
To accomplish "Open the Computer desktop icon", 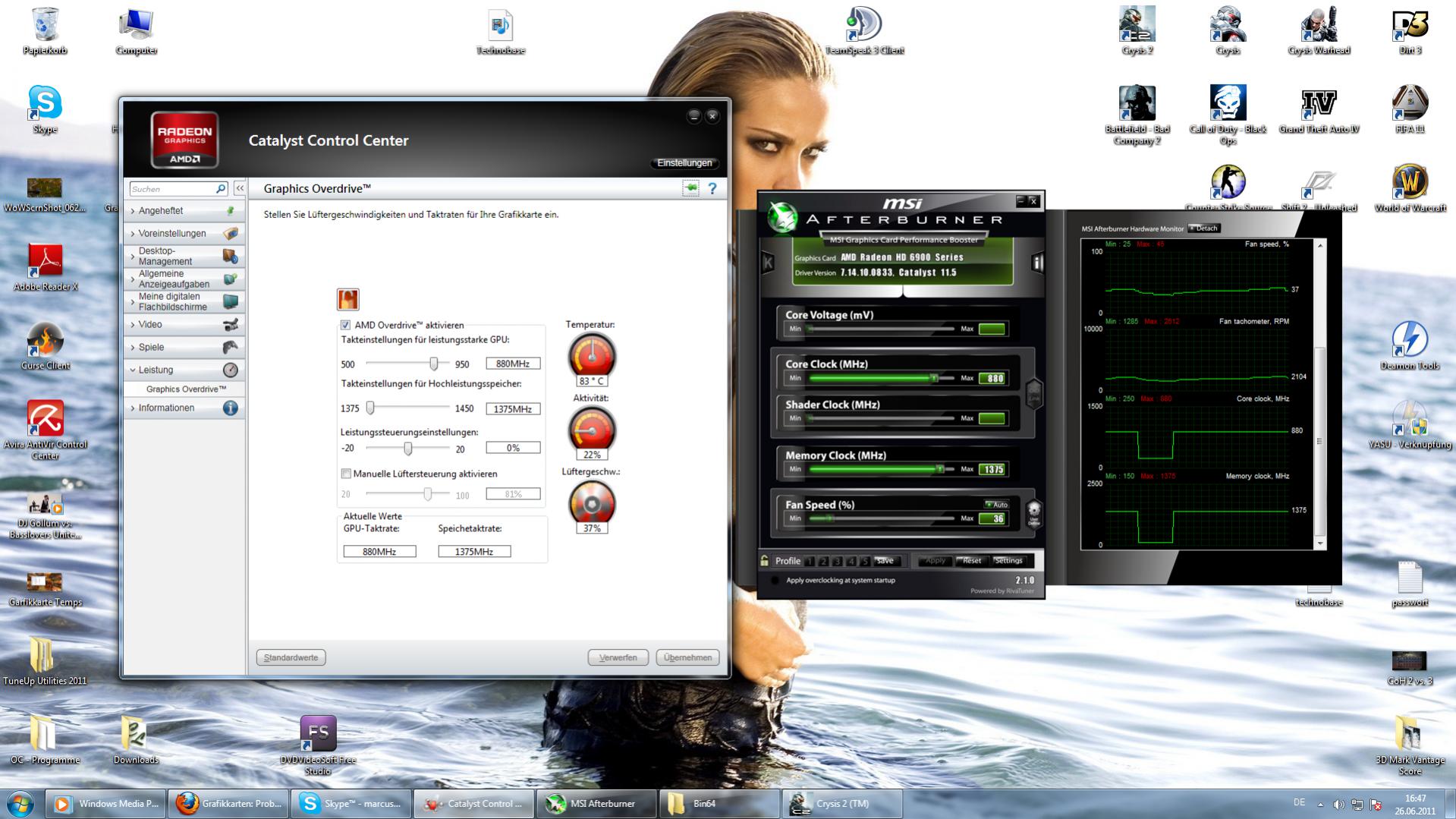I will click(x=137, y=32).
